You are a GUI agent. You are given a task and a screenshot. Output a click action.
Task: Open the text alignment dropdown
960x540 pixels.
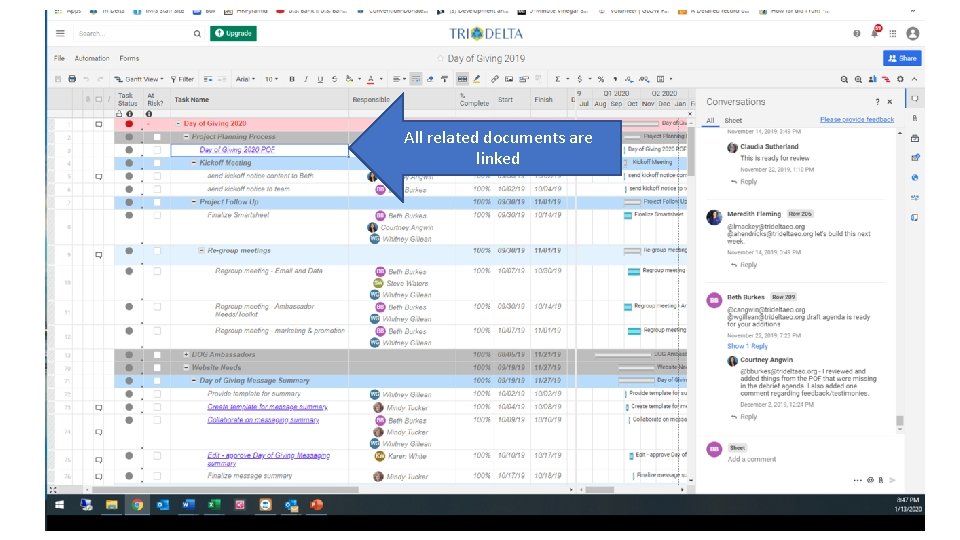click(399, 79)
